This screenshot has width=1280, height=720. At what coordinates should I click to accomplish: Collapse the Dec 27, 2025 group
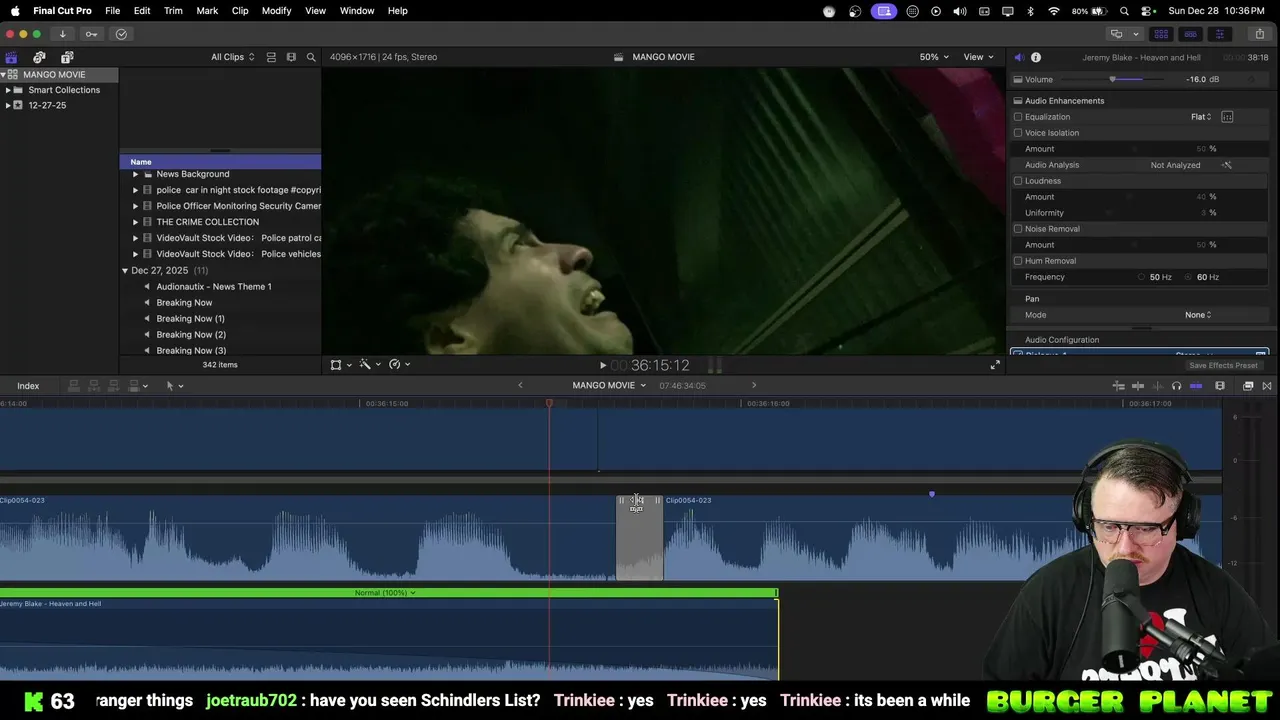pos(125,271)
